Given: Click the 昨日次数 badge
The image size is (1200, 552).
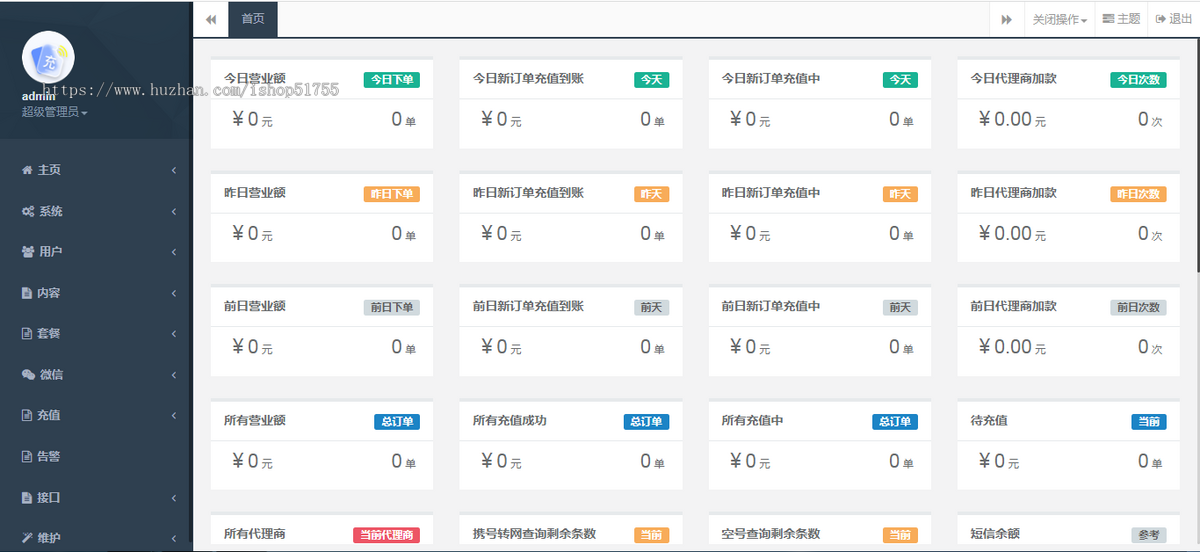Looking at the screenshot, I should pos(1139,194).
